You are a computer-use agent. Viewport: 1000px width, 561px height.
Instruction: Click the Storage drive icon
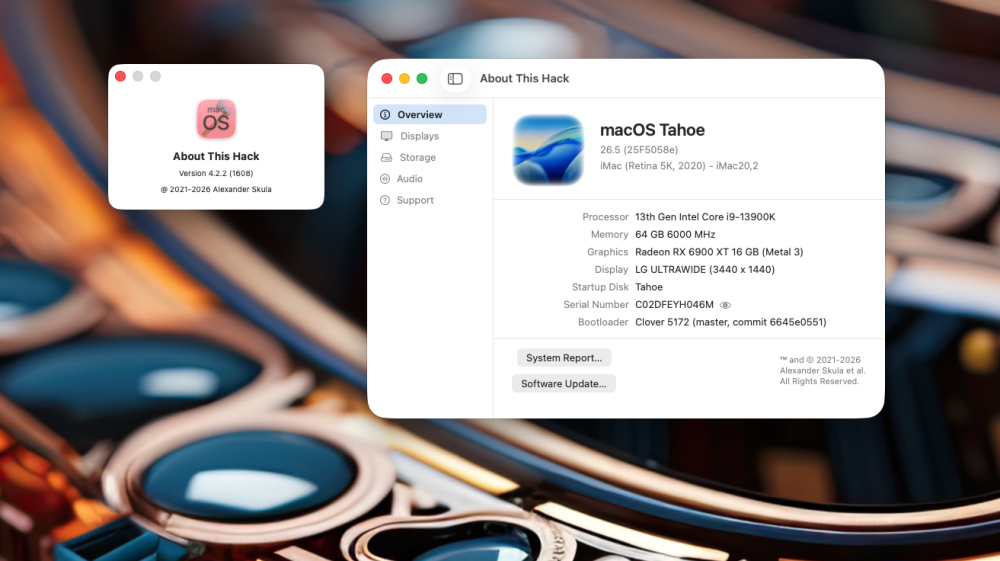pyautogui.click(x=386, y=157)
